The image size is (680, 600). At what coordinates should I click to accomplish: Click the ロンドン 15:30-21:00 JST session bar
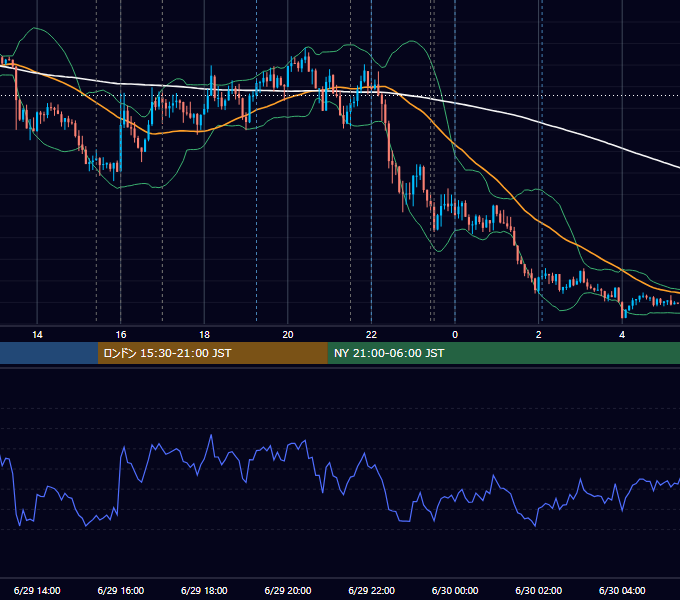(212, 353)
